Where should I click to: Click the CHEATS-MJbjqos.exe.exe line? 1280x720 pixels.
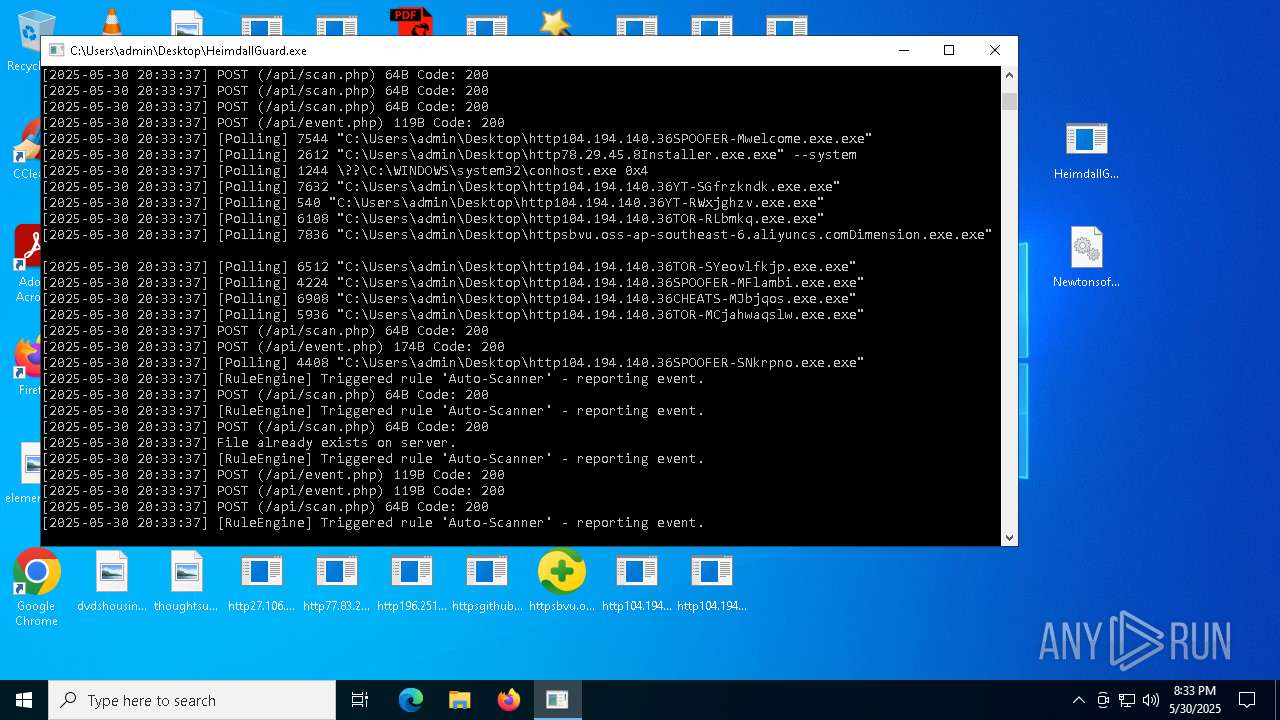[450, 298]
